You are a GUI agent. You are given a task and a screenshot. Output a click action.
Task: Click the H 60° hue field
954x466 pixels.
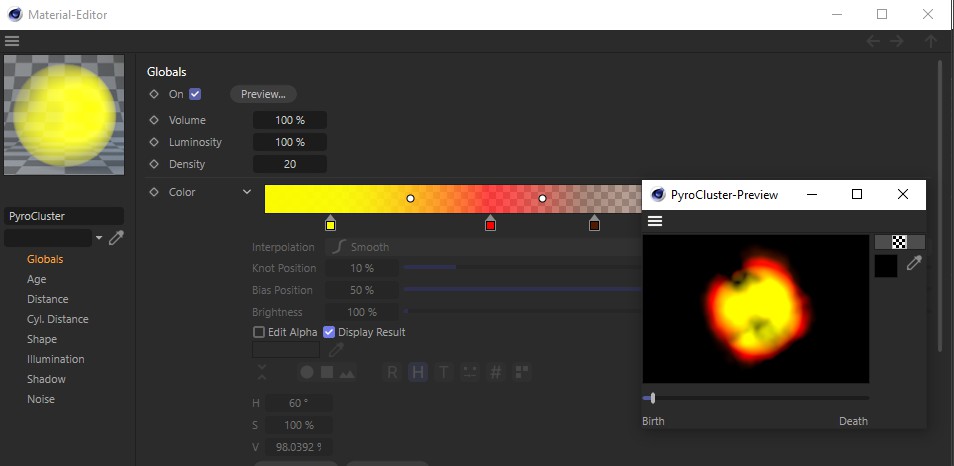click(x=299, y=403)
